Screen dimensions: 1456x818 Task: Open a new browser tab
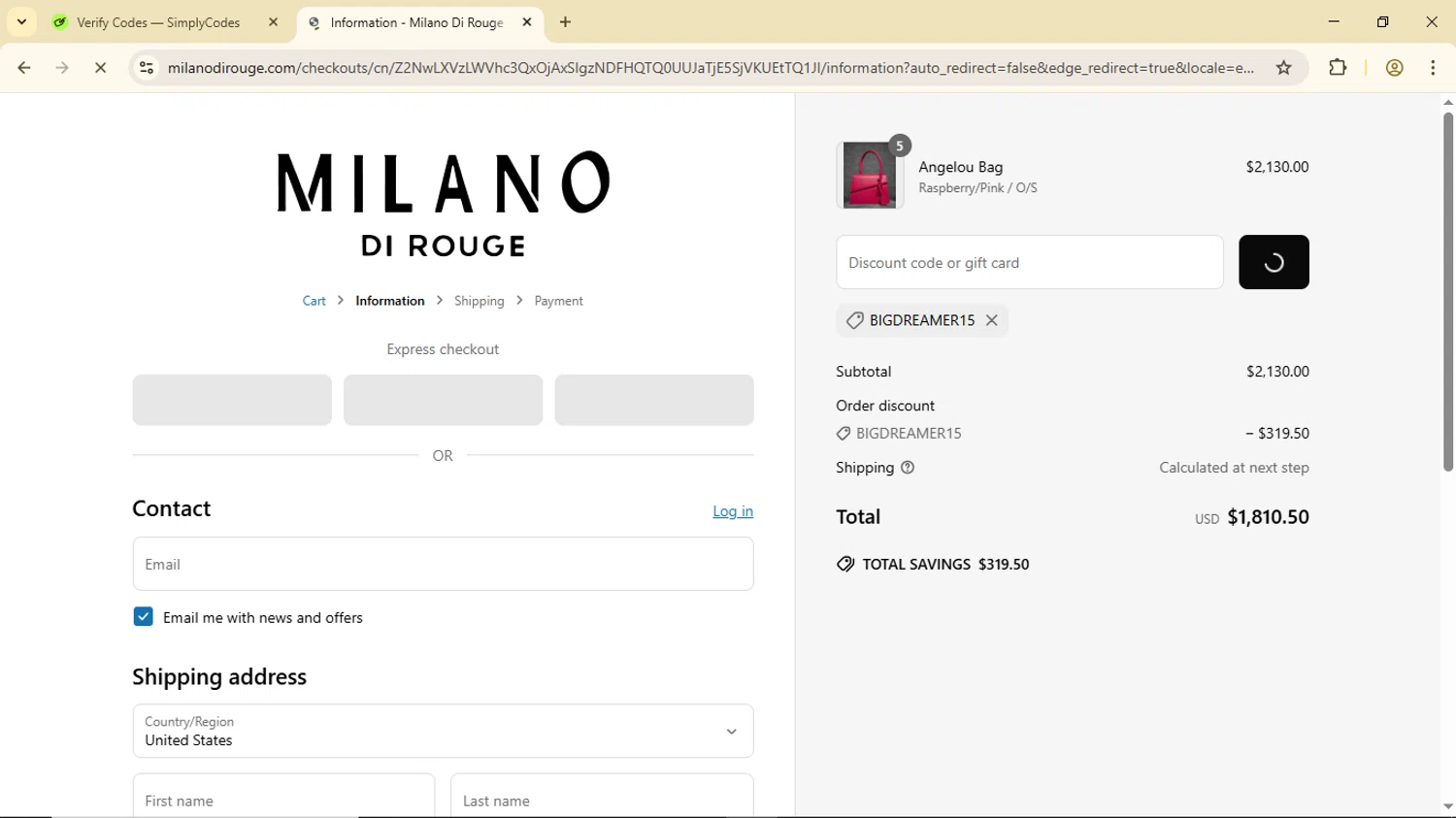tap(566, 22)
